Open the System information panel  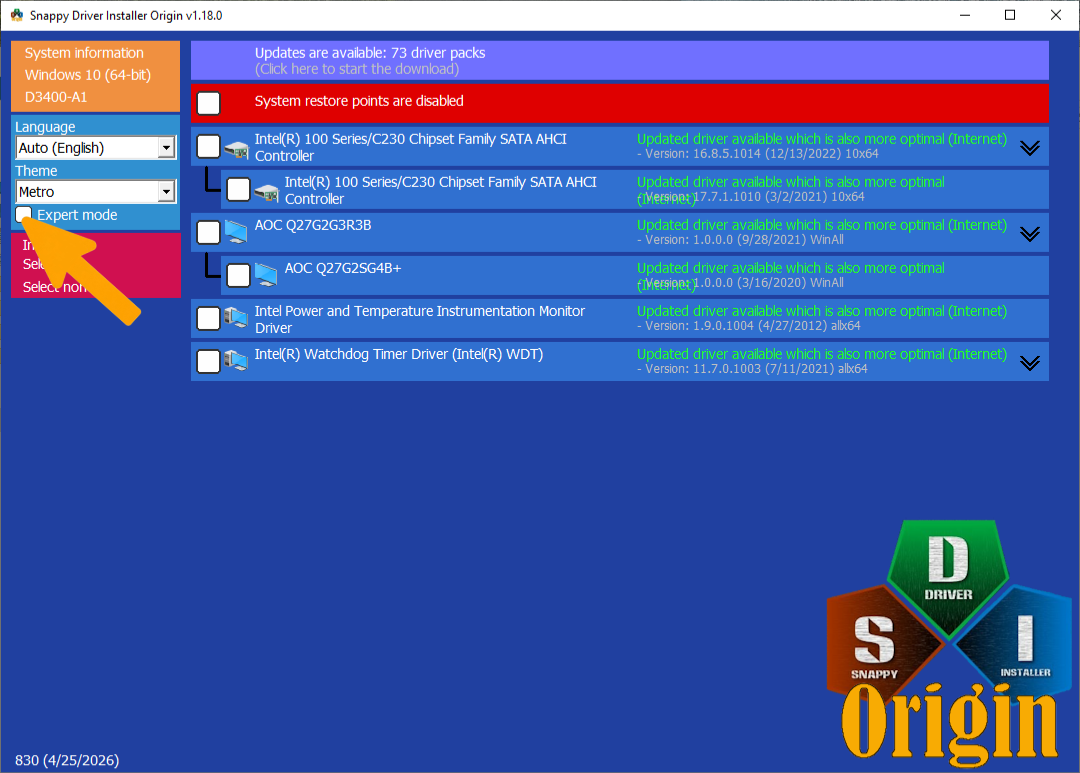tap(96, 75)
